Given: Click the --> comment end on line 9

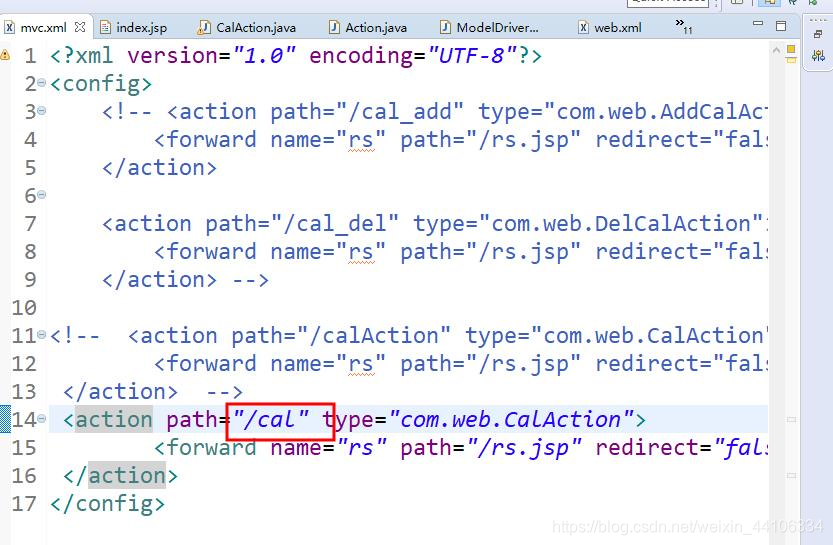Looking at the screenshot, I should [251, 280].
